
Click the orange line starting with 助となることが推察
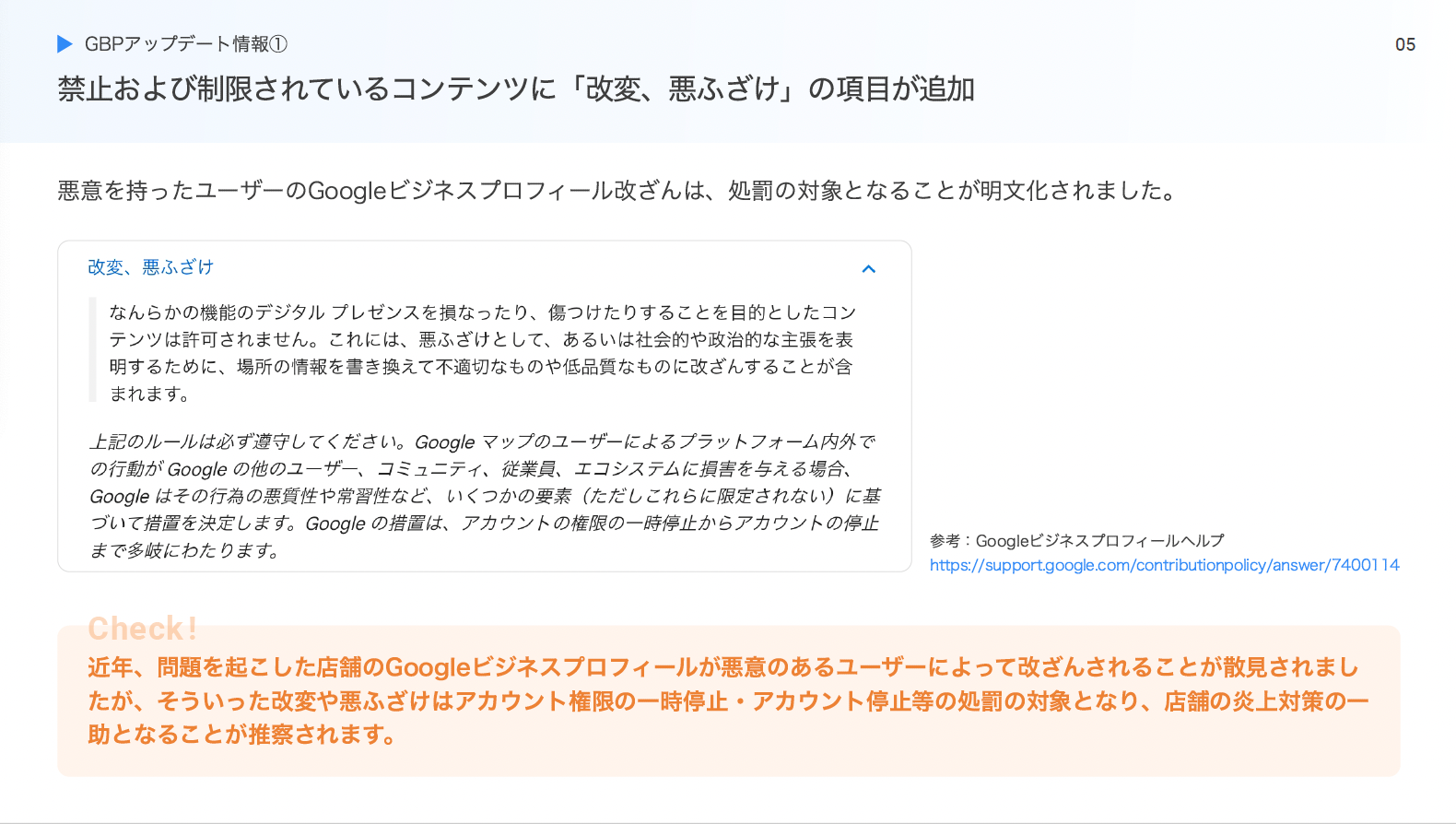[x=242, y=735]
